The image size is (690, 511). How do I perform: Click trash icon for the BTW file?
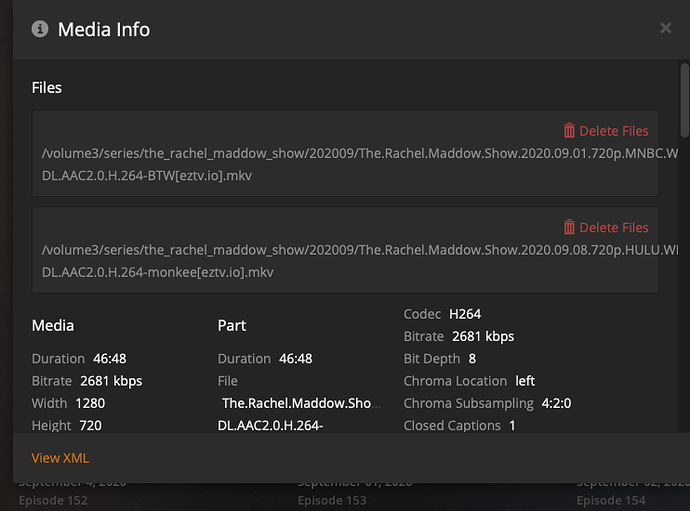tap(569, 131)
